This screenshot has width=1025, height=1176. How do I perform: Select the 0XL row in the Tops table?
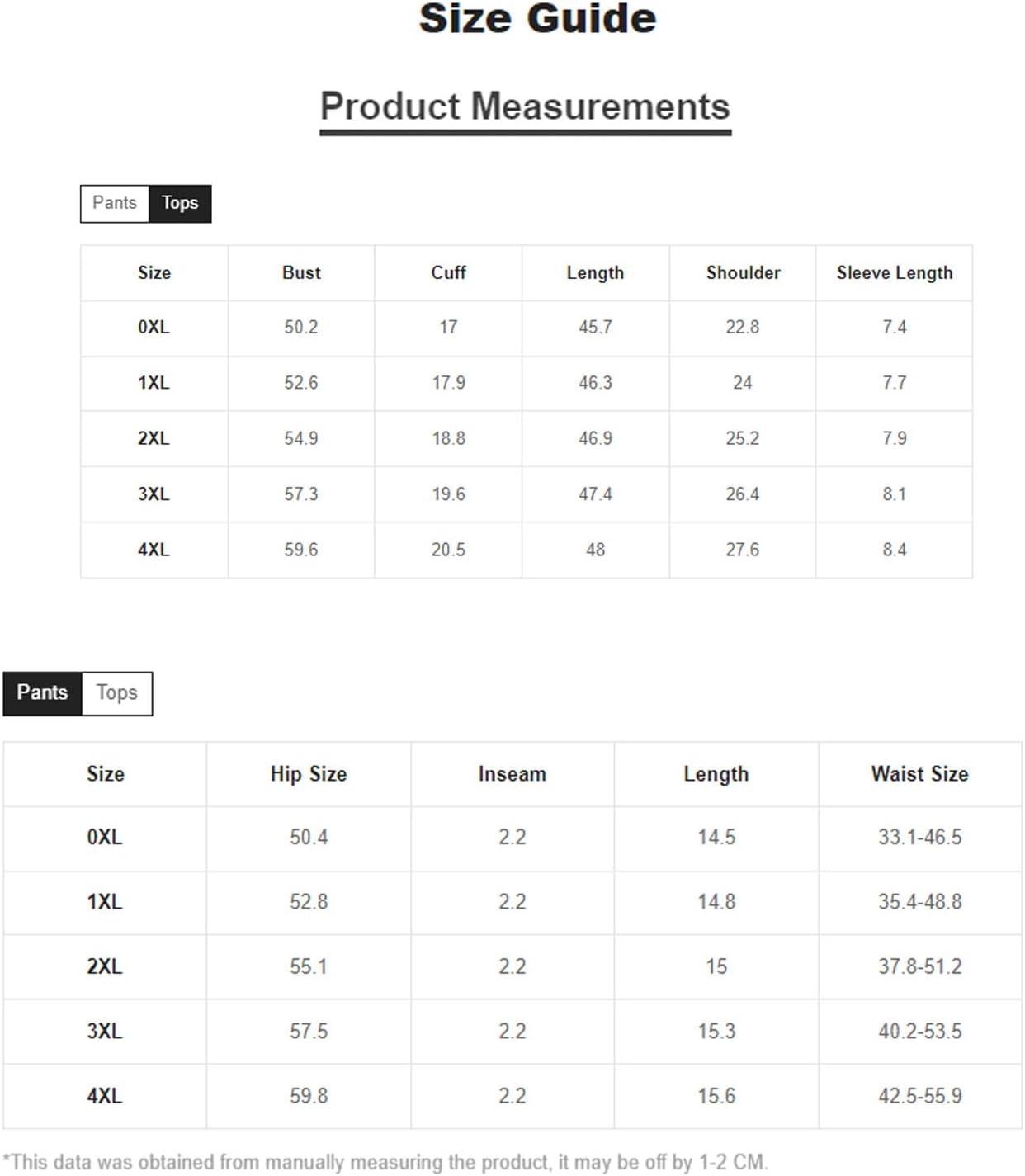(527, 328)
